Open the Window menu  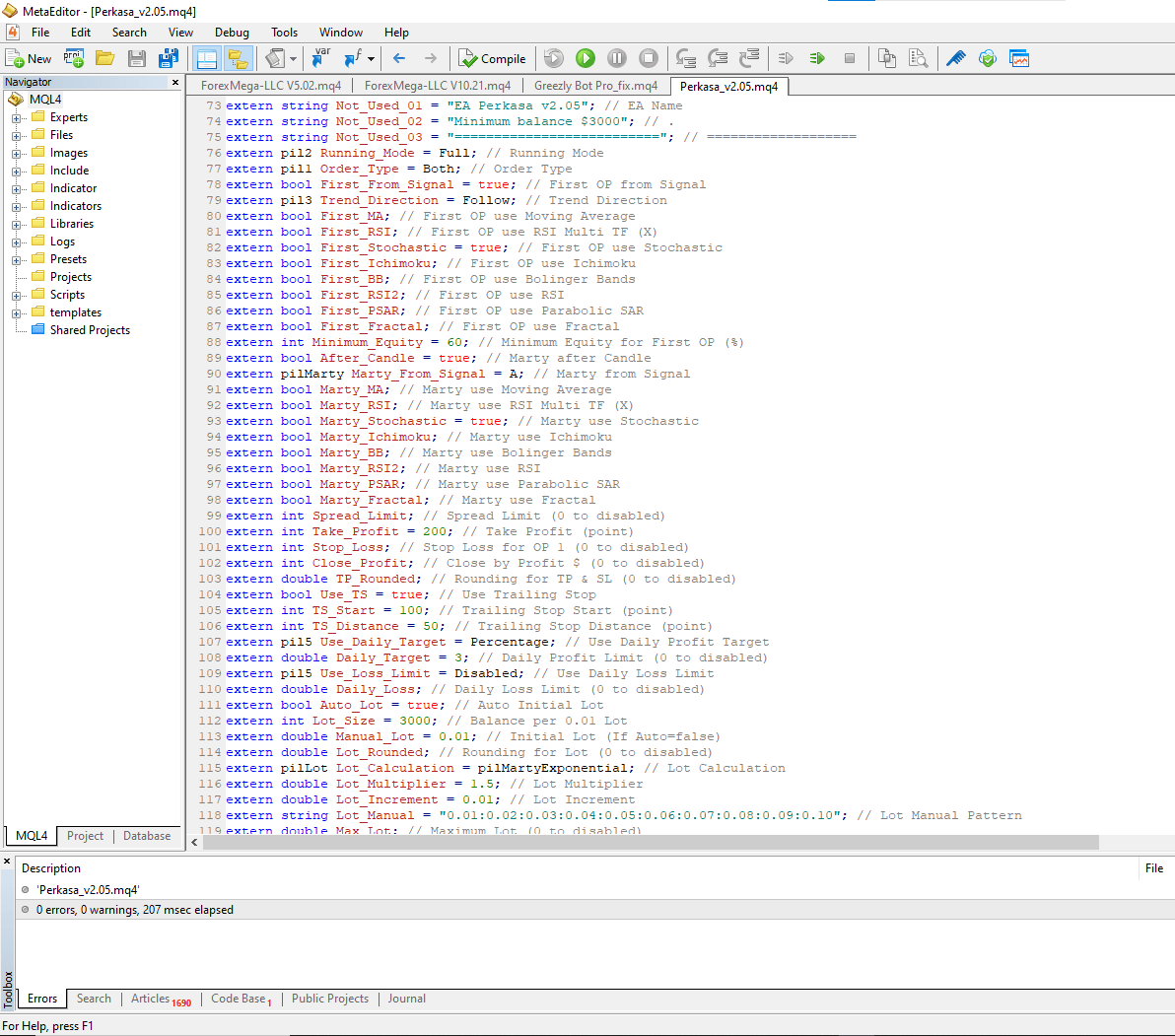340,33
